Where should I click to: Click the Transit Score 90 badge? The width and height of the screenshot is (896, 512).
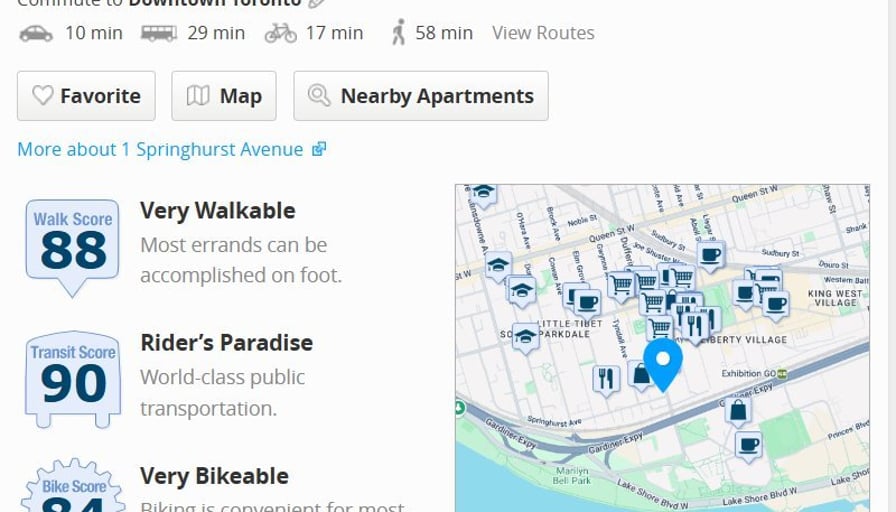pyautogui.click(x=73, y=376)
